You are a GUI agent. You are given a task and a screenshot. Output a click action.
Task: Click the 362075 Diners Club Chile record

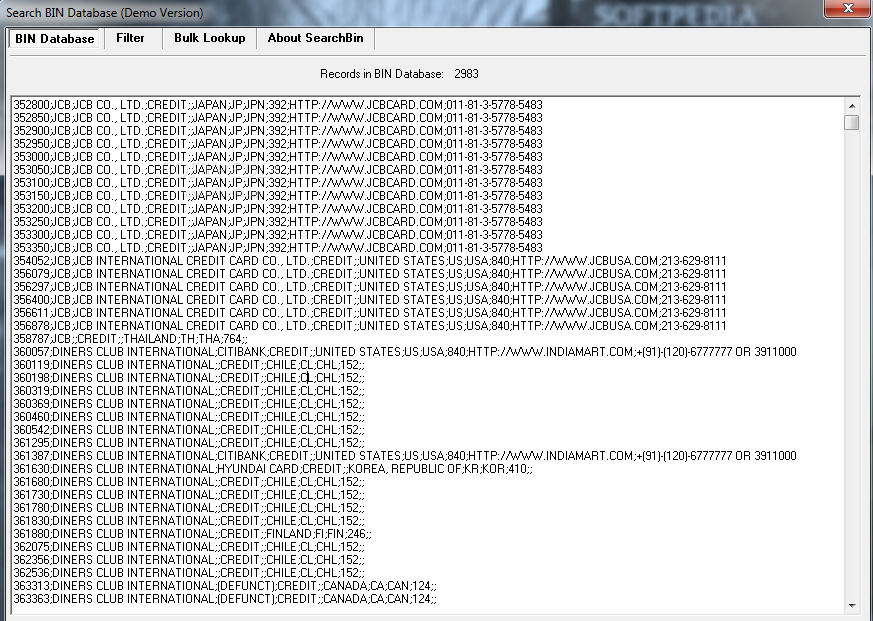[x=189, y=546]
